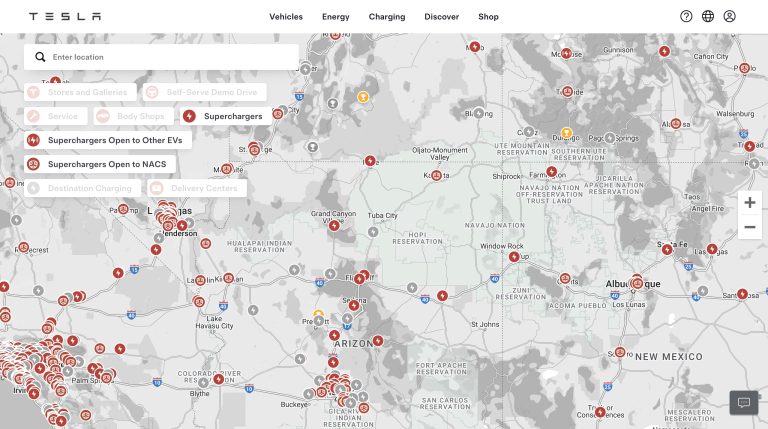Select the gray pin at Blanding
768x429 pixels.
pos(479,113)
